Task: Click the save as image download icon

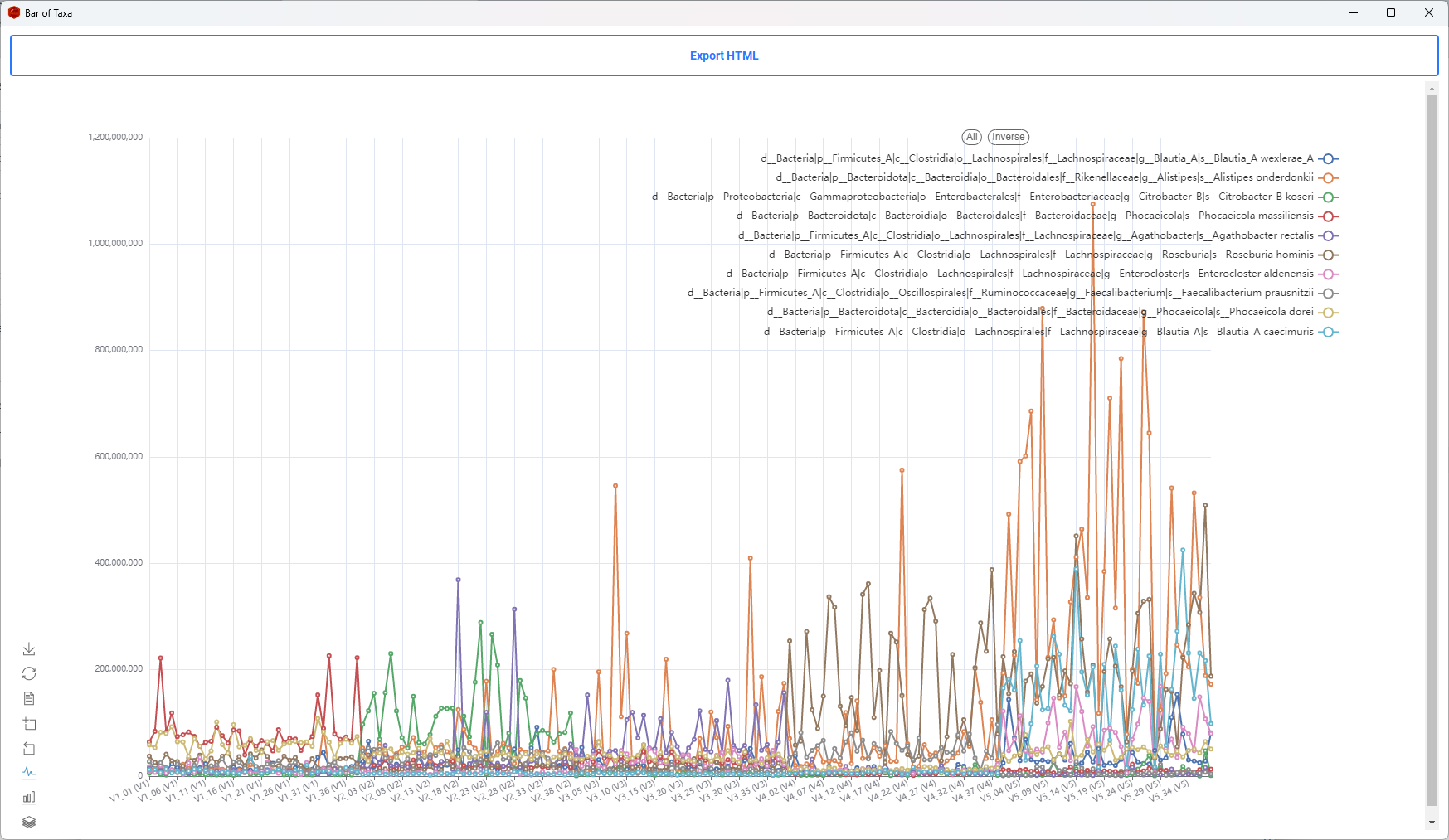Action: (29, 648)
